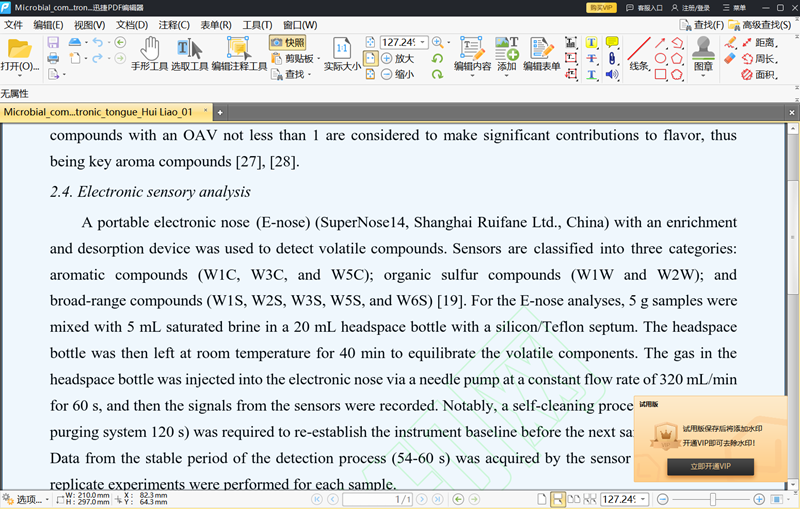
Task: Select the red rectangle shape tool
Action: 660,74
